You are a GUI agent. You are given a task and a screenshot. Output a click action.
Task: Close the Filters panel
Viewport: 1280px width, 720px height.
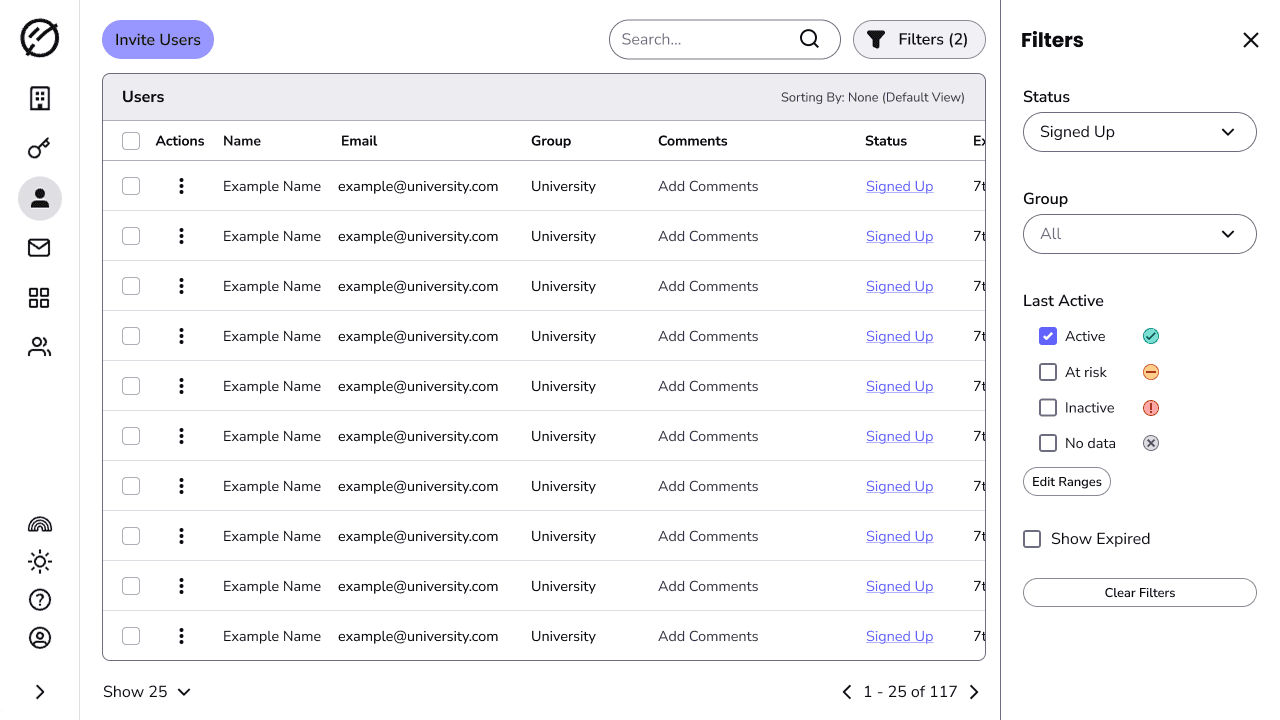[x=1251, y=40]
